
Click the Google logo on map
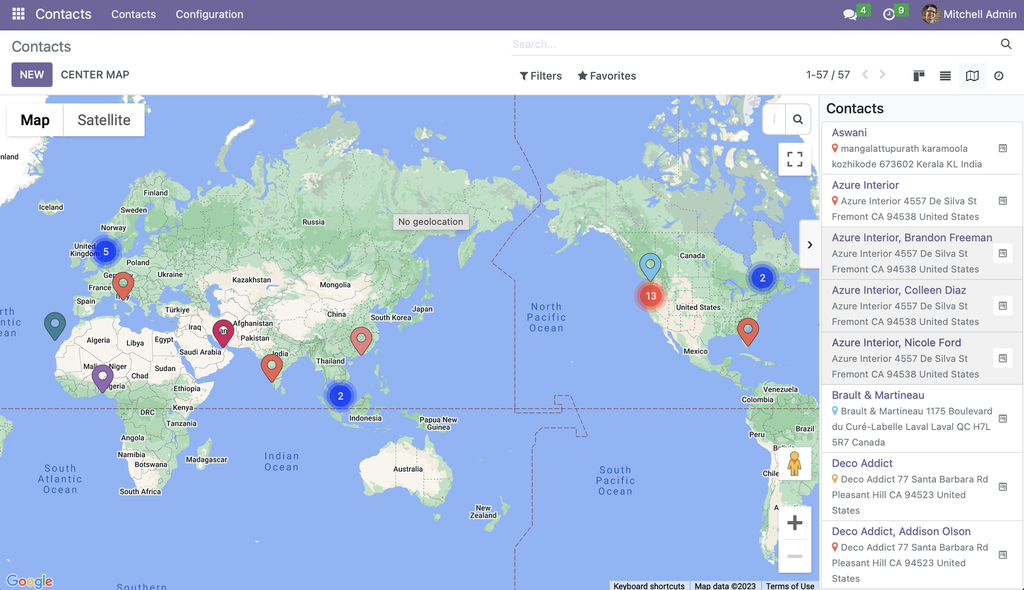[29, 580]
